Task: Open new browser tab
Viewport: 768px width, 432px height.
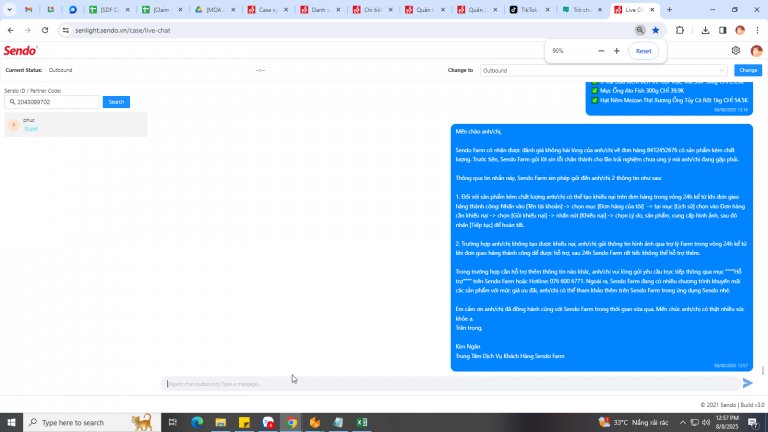Action: [669, 10]
